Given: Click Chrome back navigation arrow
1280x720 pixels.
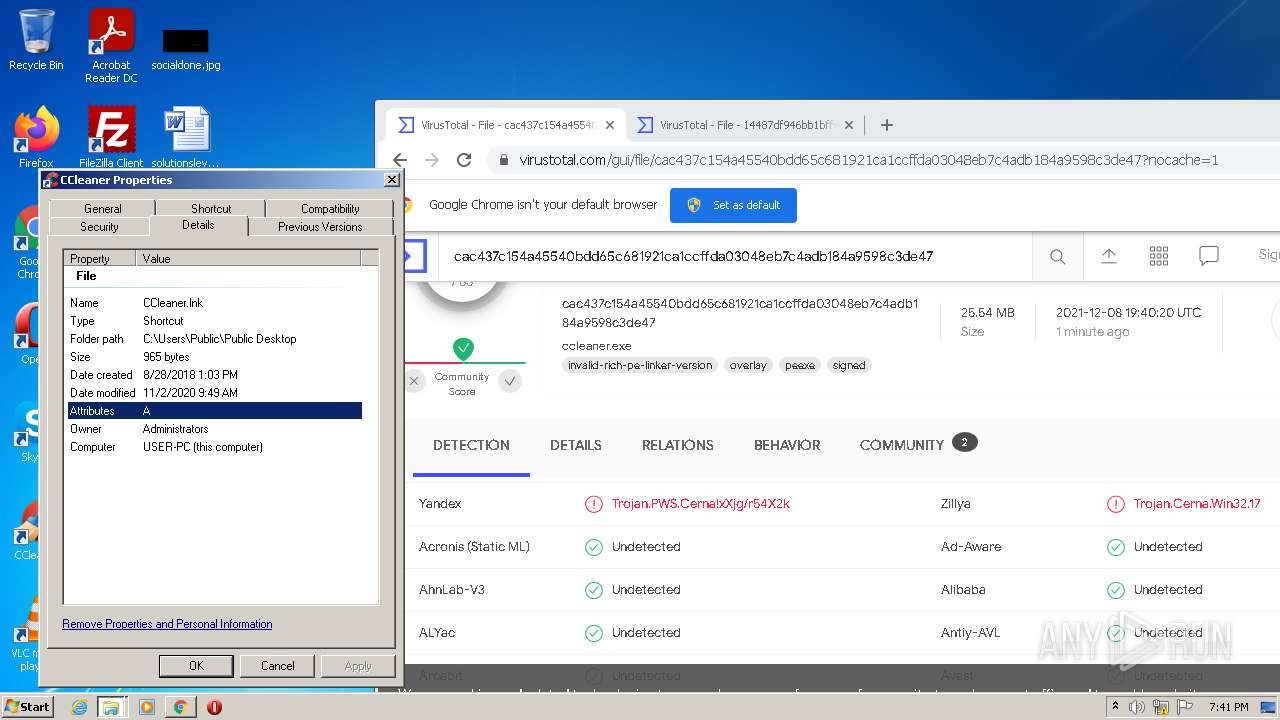Looking at the screenshot, I should click(400, 160).
